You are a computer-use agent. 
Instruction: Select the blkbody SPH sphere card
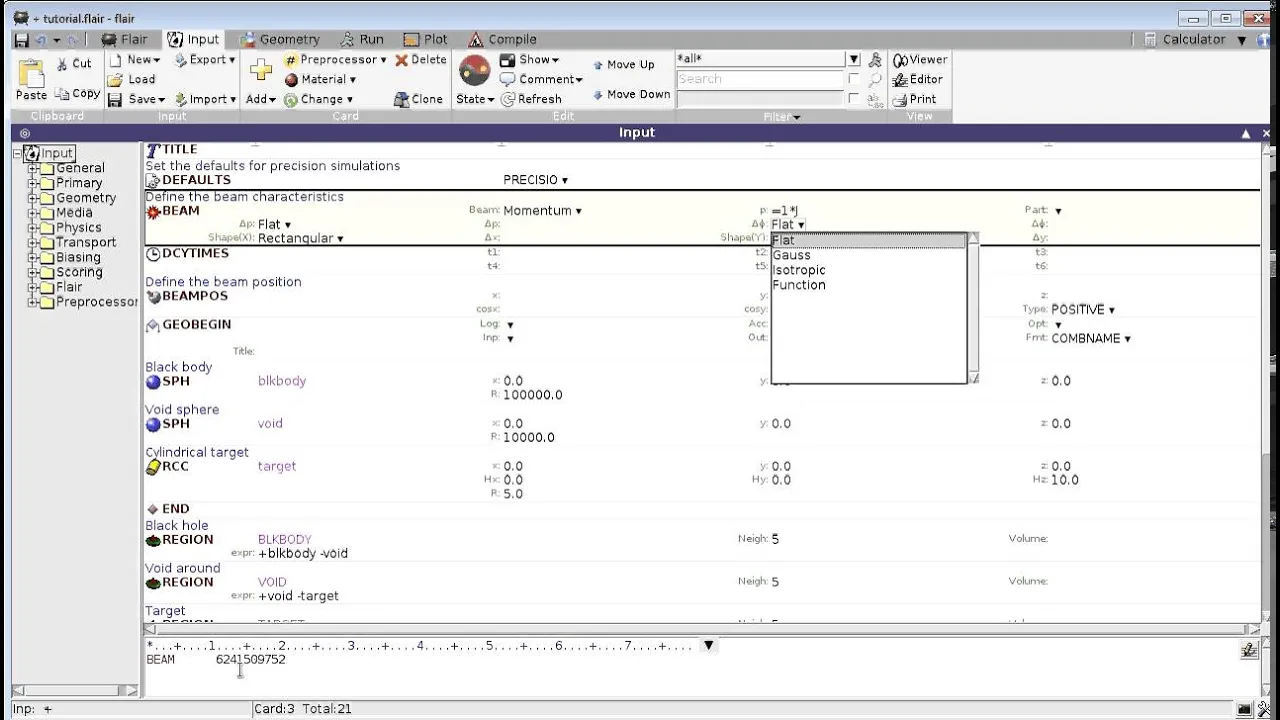click(x=168, y=381)
